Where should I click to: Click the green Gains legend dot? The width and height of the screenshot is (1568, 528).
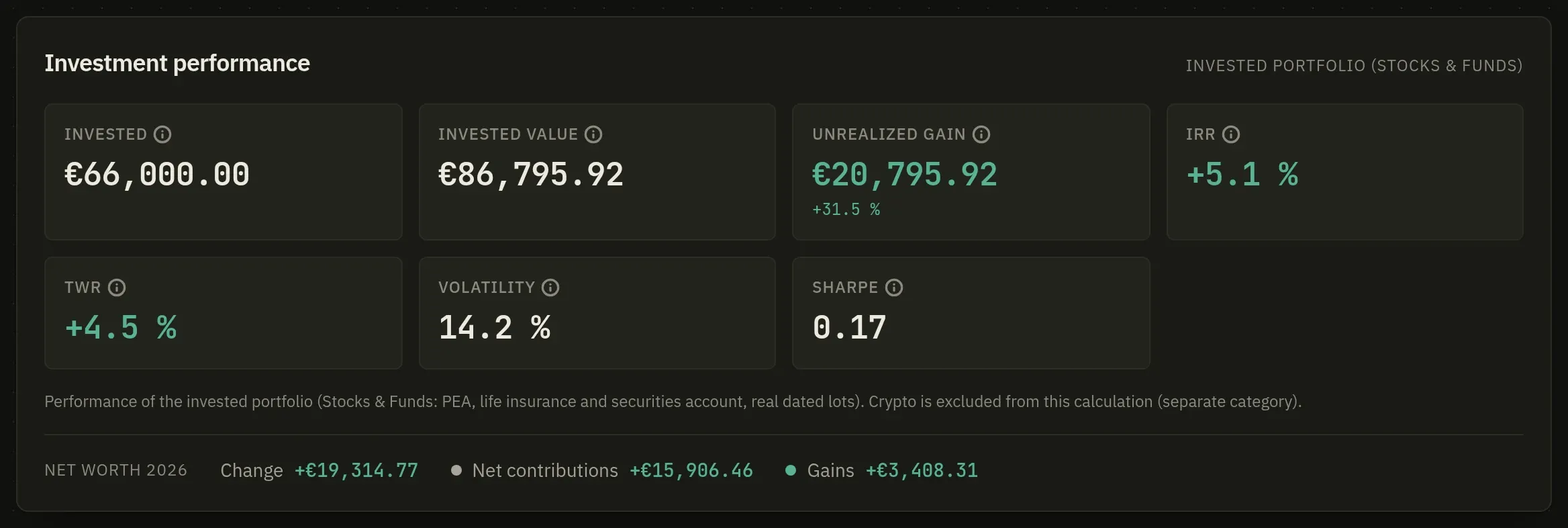tap(791, 470)
